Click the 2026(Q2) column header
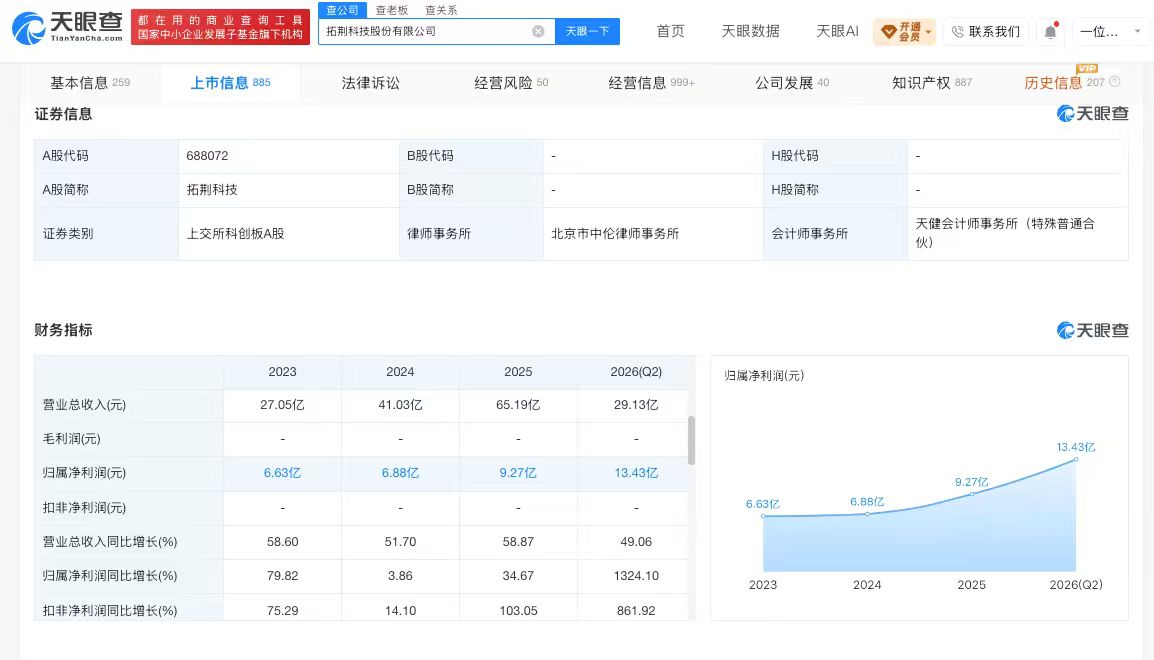 (636, 372)
